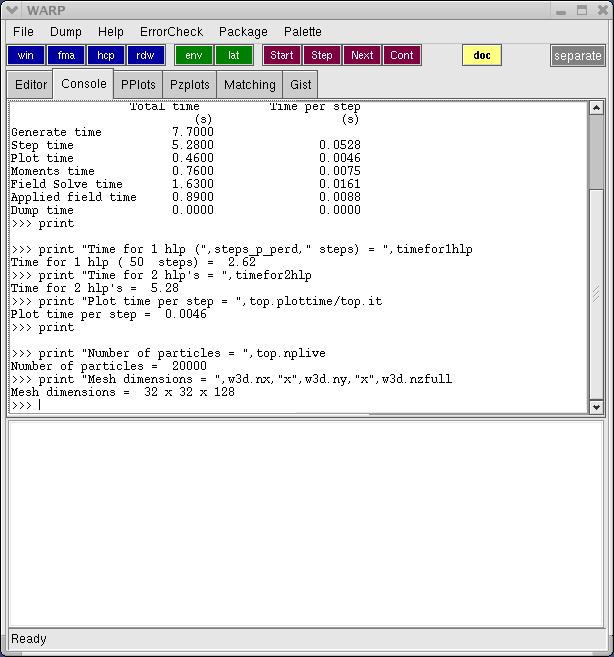Open the Dump menu
Screen dimensions: 614x657
pos(66,32)
